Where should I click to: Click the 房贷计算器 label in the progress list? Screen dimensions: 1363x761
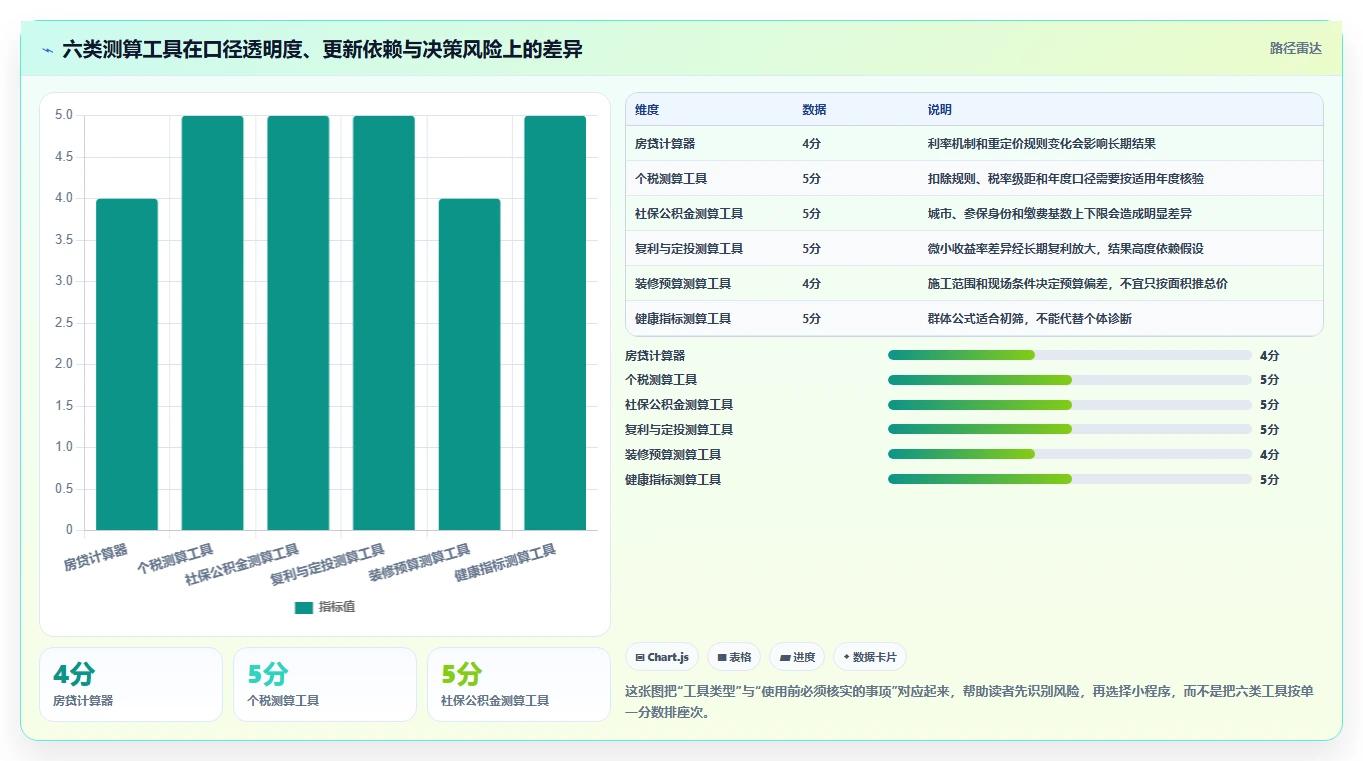pyautogui.click(x=655, y=355)
